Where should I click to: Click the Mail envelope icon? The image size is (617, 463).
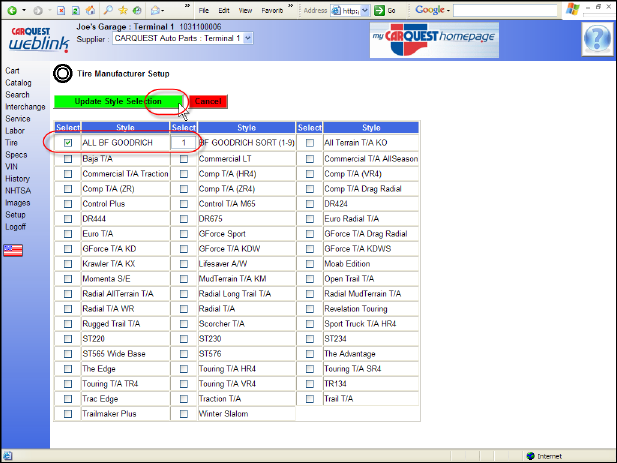[155, 10]
